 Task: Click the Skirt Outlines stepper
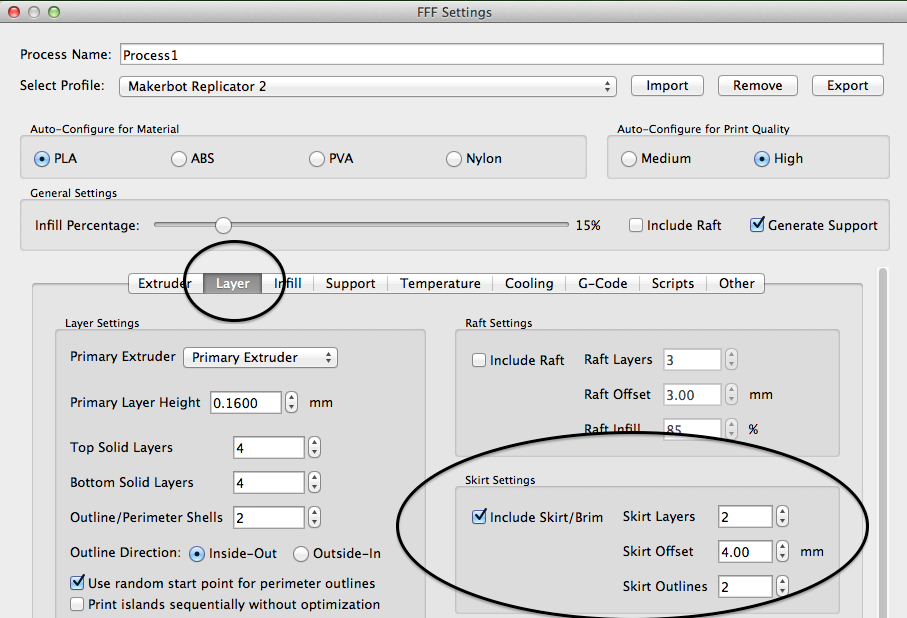click(782, 586)
